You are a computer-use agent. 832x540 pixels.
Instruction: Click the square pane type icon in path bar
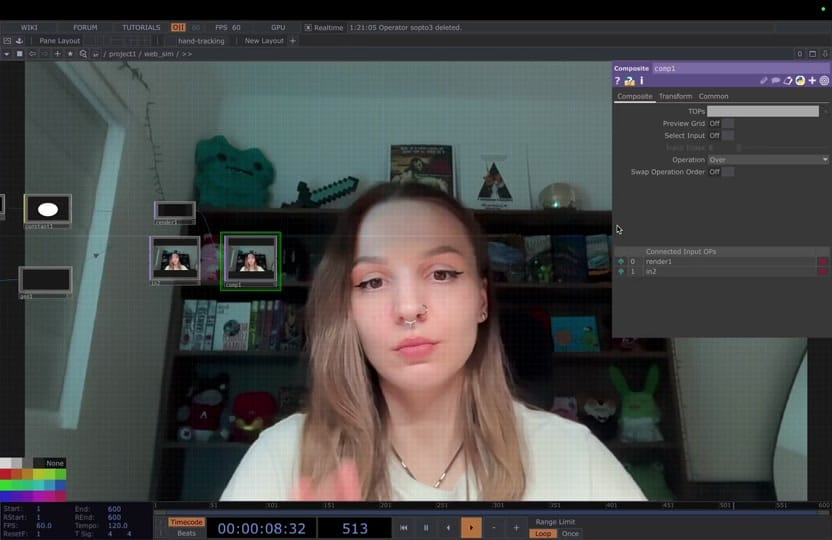[19, 54]
